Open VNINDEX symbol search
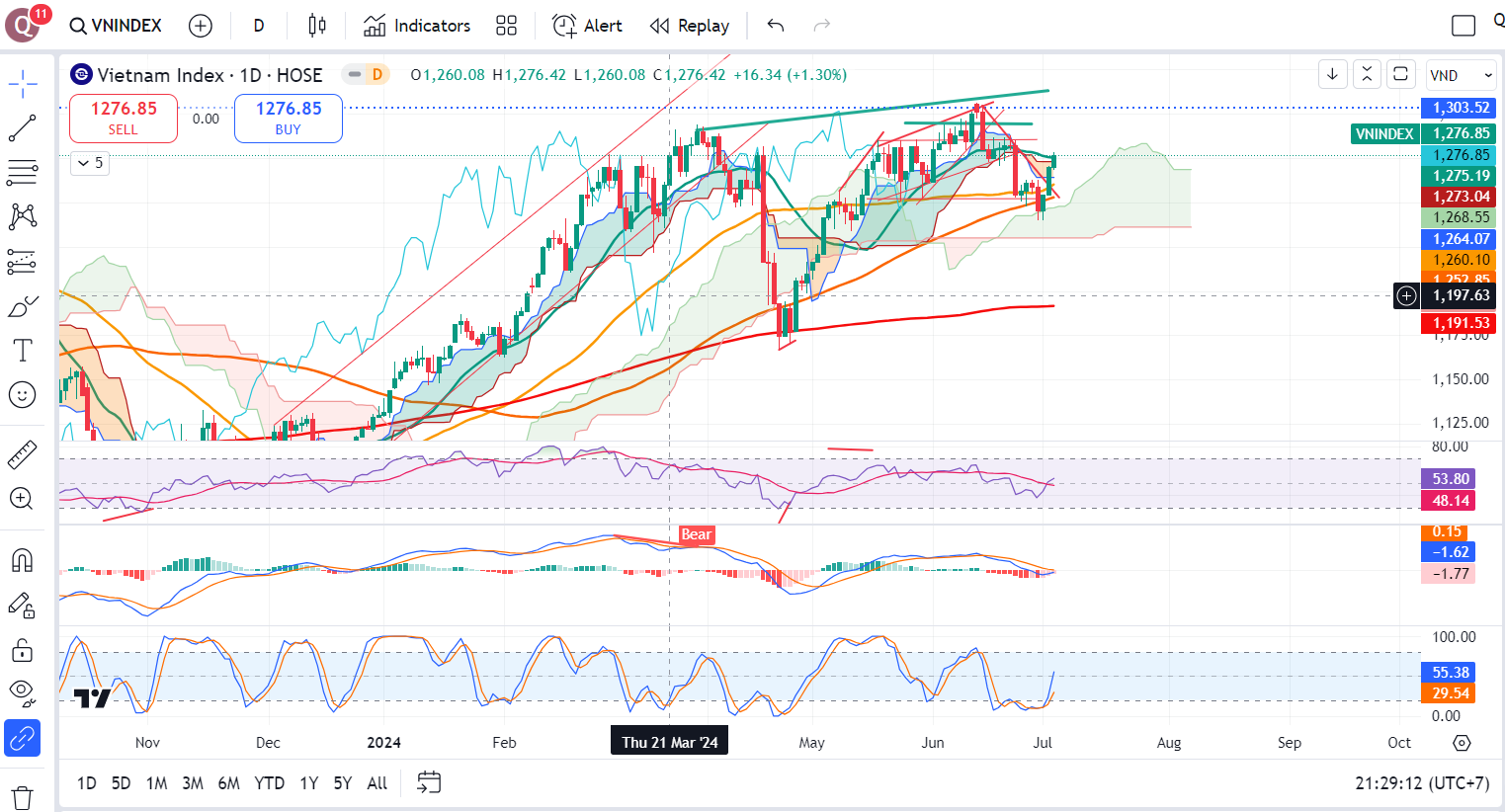 117,26
